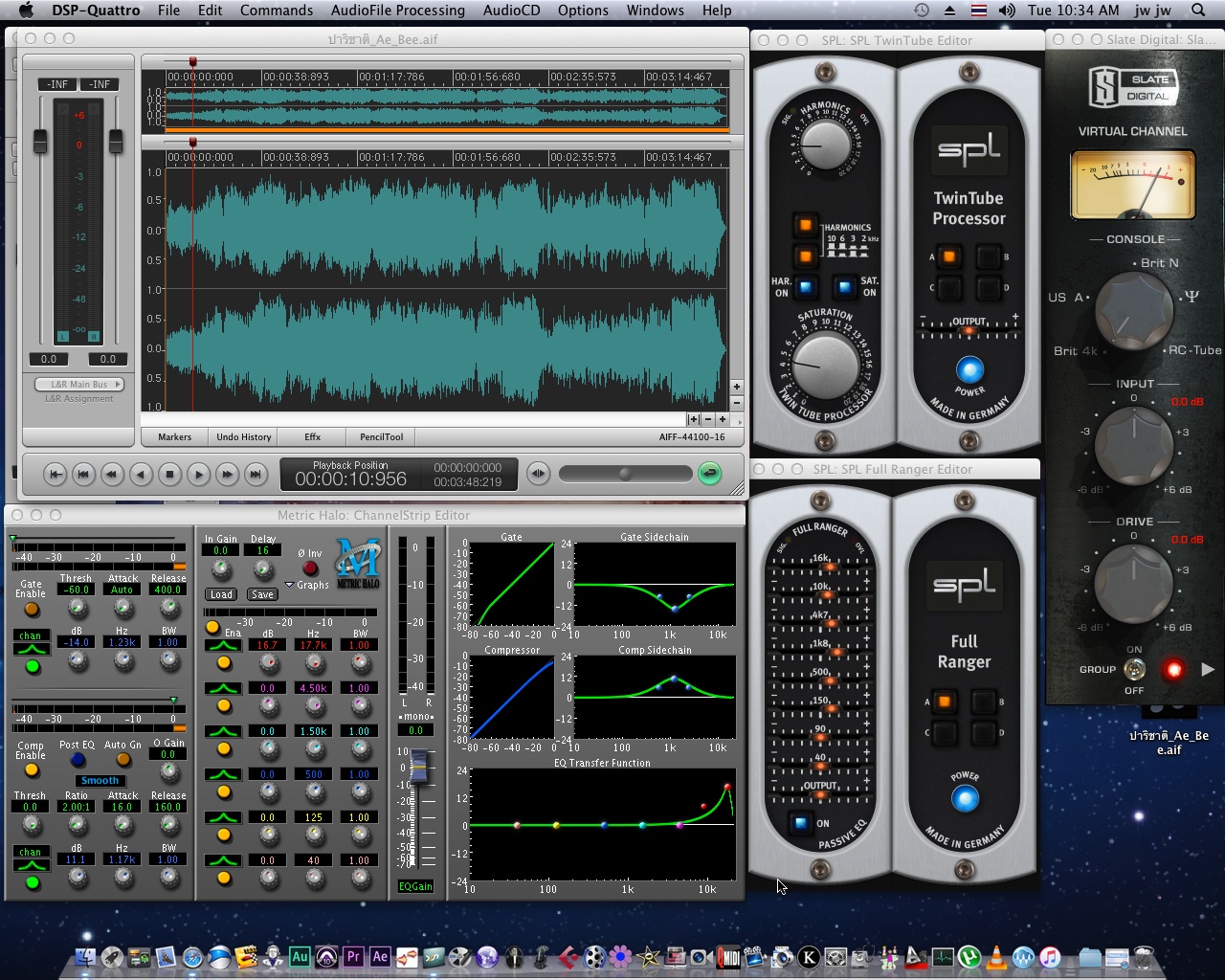The height and width of the screenshot is (980, 1225).
Task: Click the gate Thresh value field -60.0
Action: point(76,590)
